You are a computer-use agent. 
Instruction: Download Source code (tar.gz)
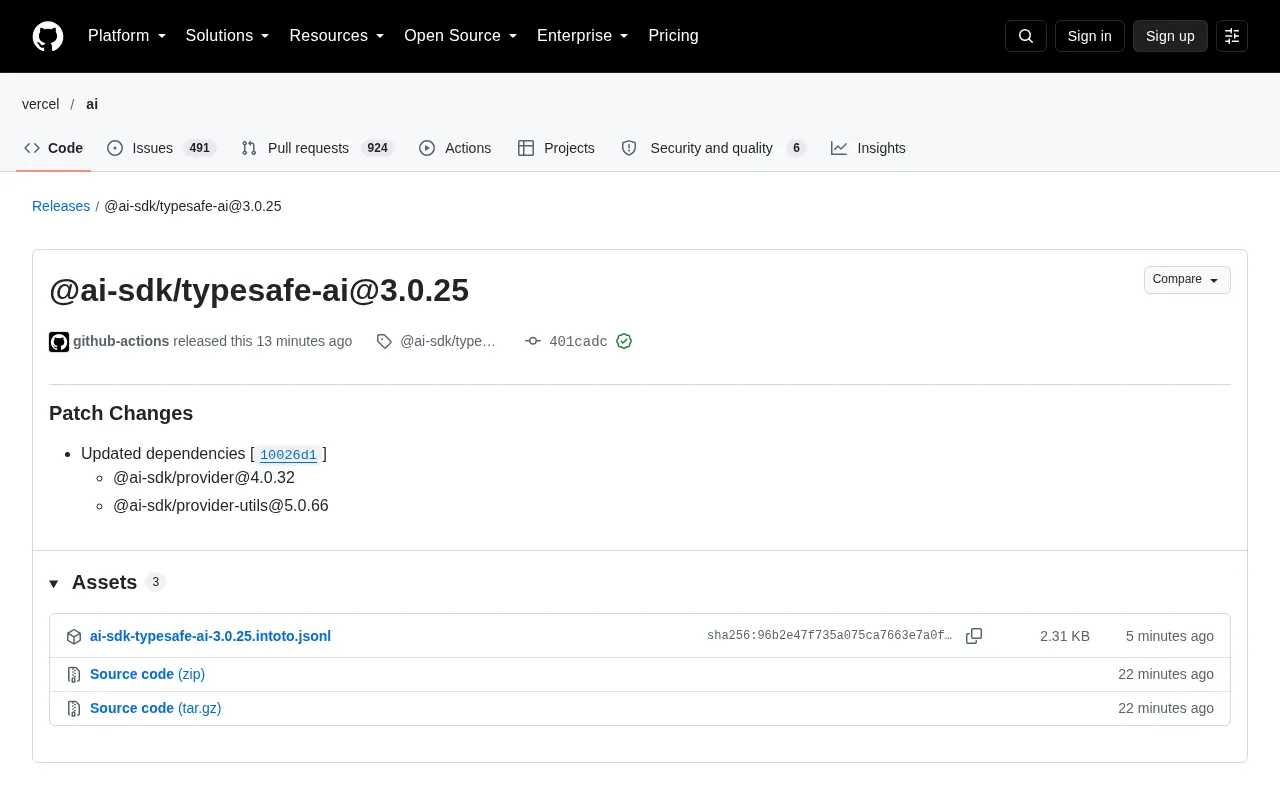[x=155, y=708]
